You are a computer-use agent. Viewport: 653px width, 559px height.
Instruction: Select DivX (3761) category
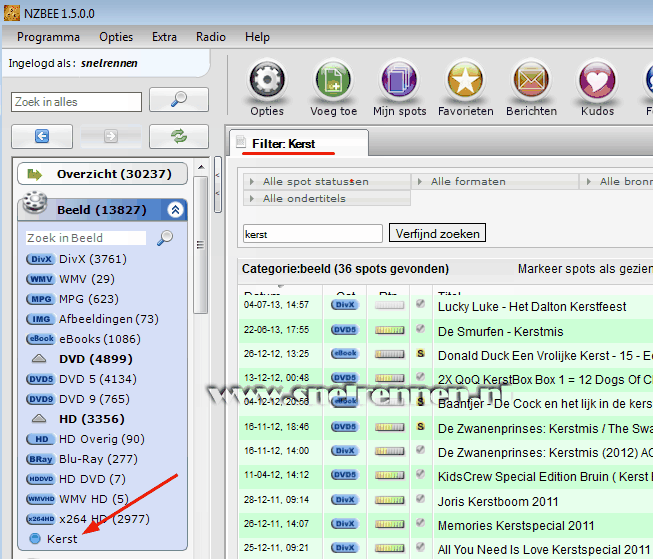(76, 259)
